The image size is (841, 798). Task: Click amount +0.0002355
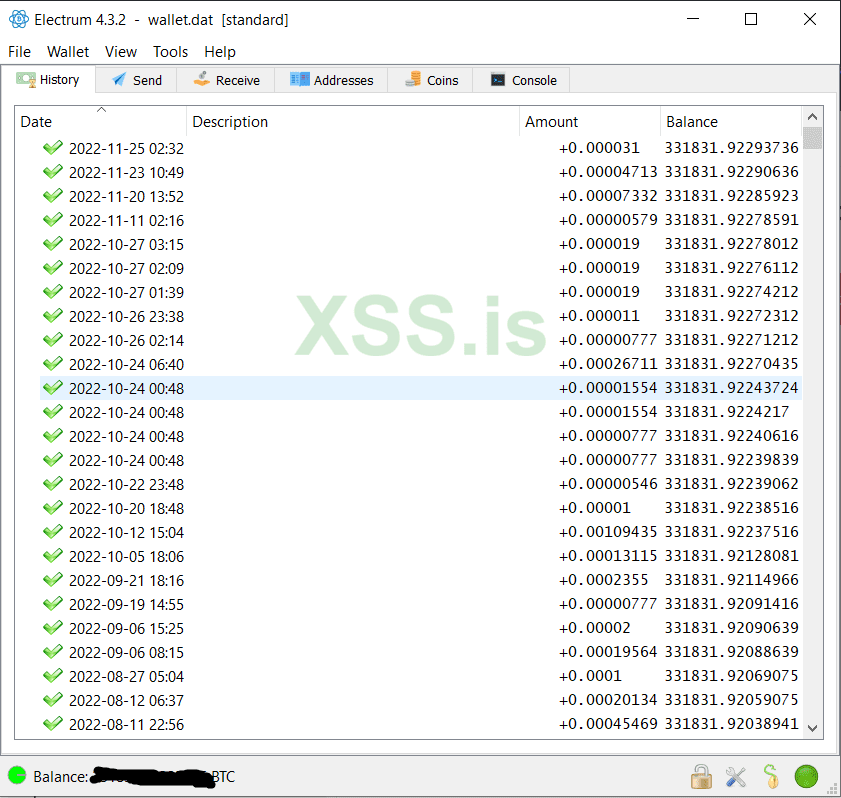(x=603, y=580)
